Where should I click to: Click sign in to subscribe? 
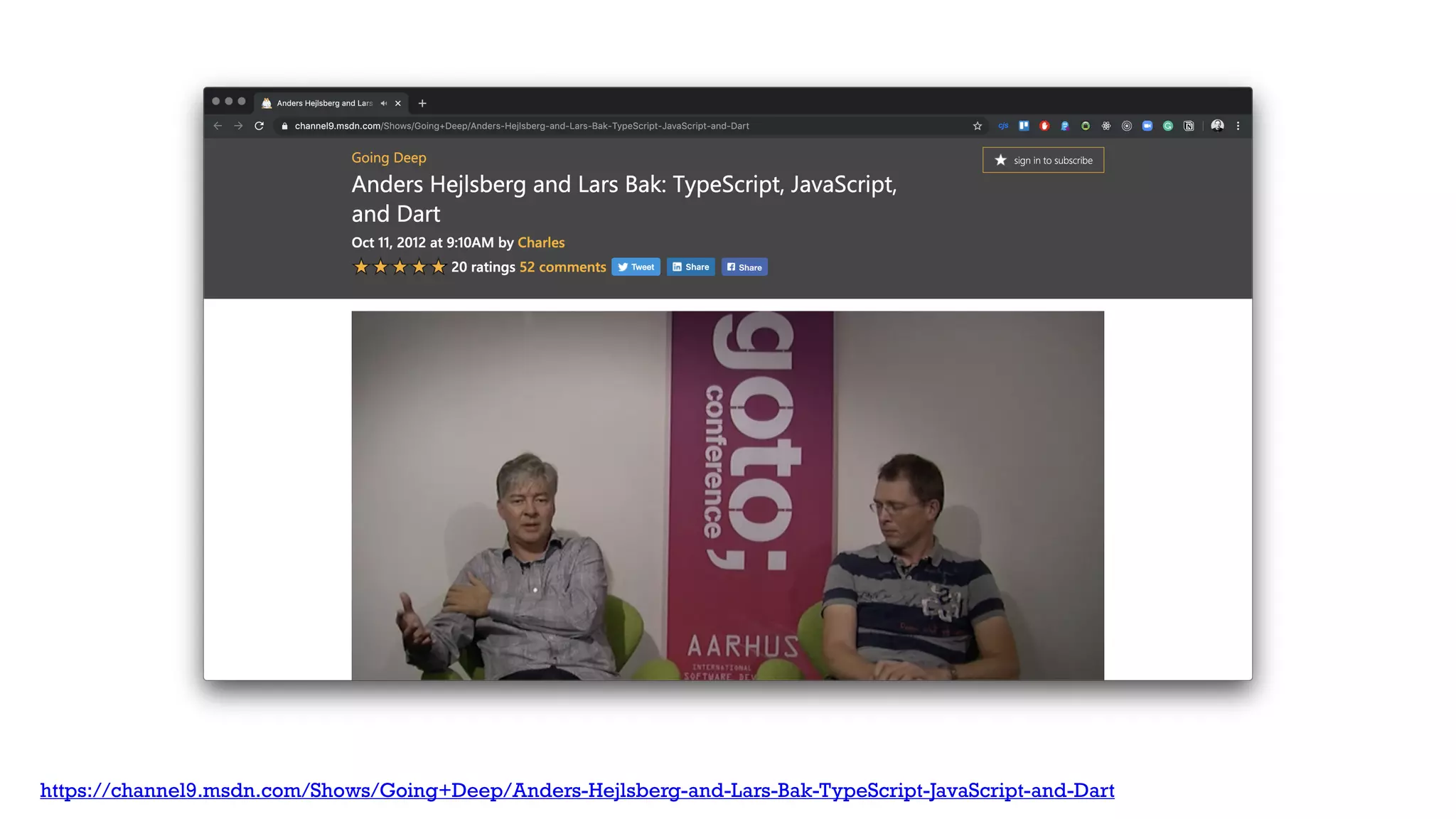pos(1043,160)
